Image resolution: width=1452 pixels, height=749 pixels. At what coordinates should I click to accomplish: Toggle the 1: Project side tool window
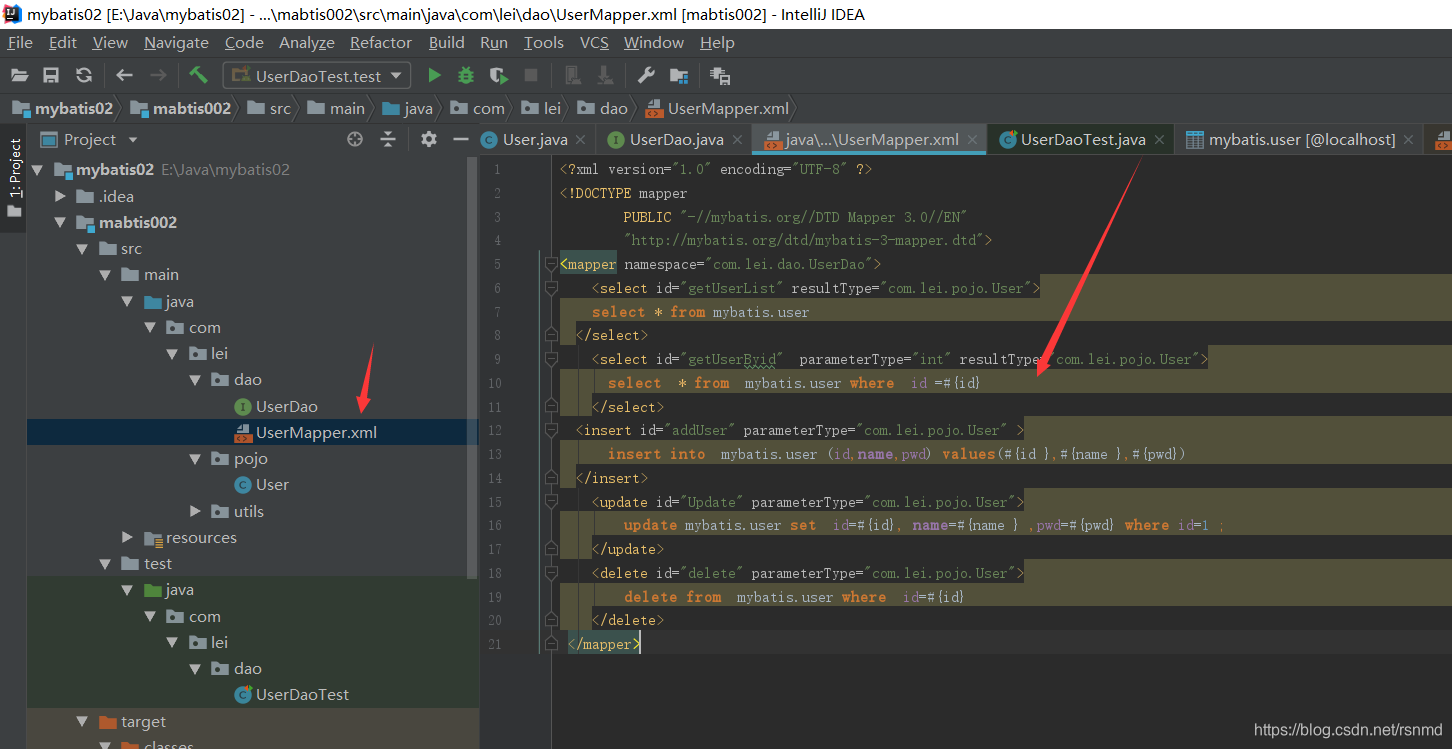point(14,178)
